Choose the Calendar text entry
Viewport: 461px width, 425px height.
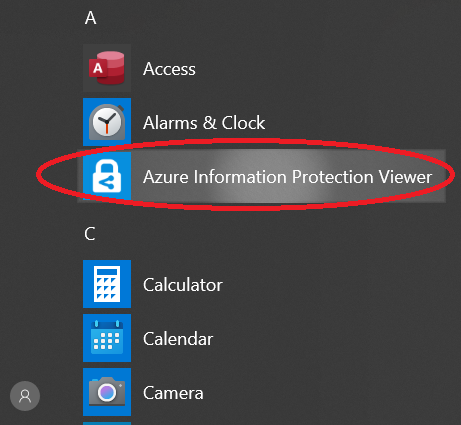point(178,339)
